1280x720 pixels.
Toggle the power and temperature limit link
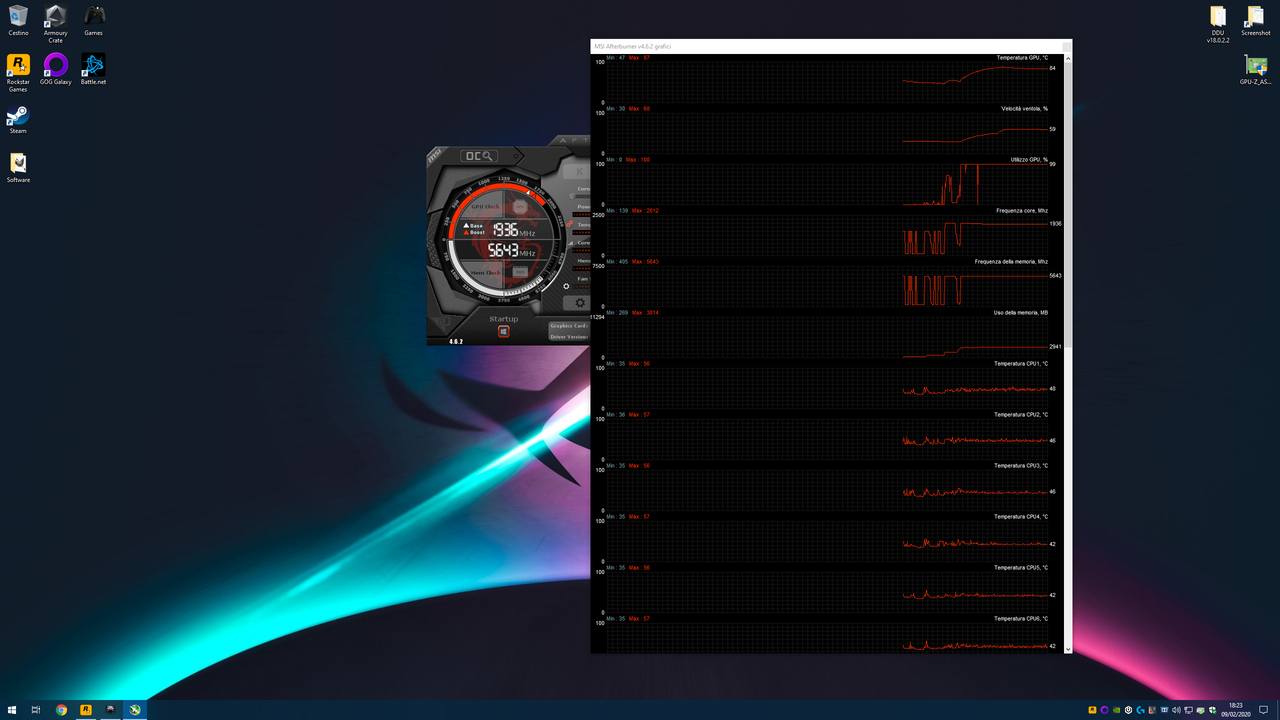click(x=568, y=225)
